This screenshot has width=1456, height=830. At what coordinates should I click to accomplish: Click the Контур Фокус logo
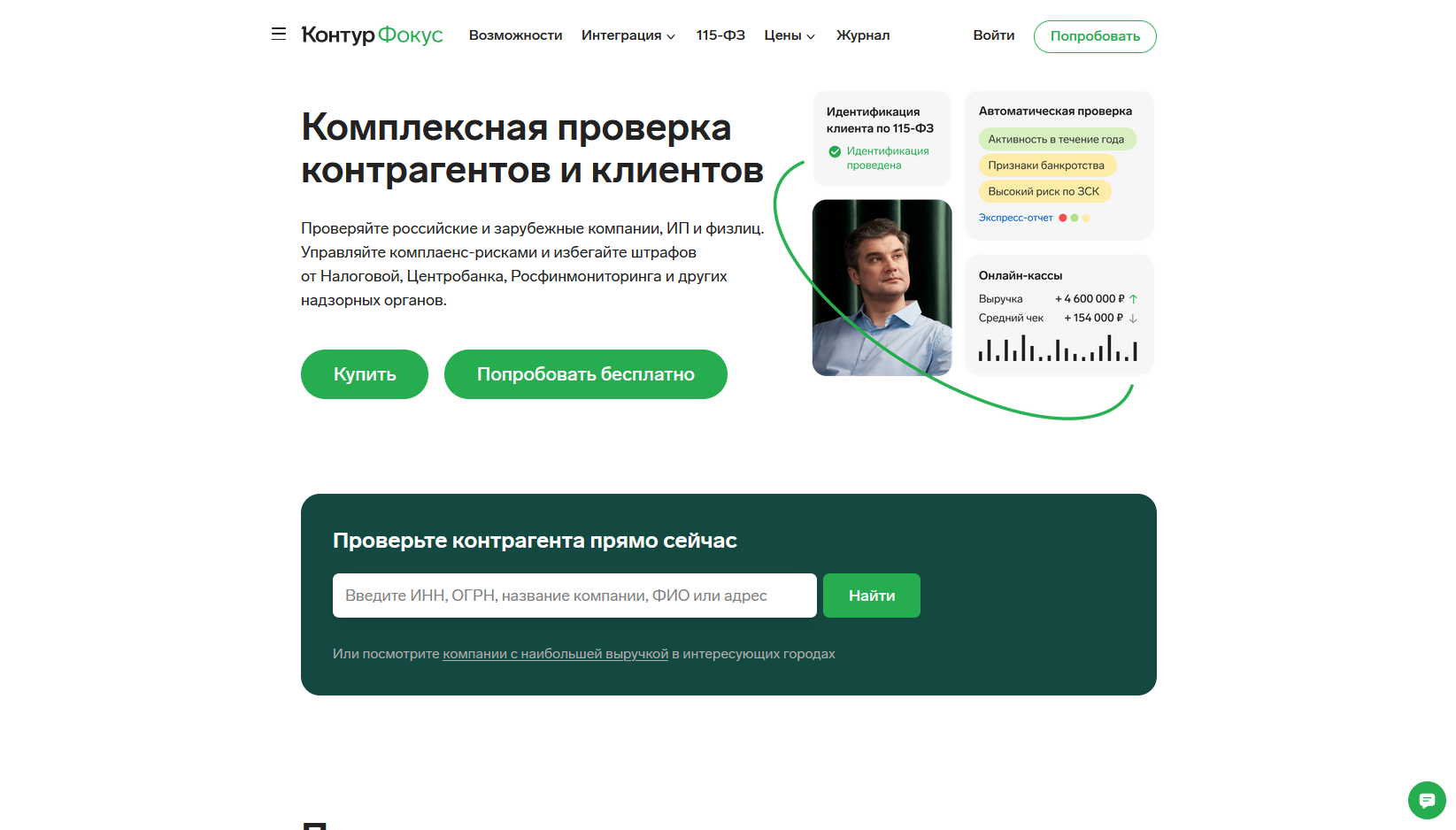[372, 35]
